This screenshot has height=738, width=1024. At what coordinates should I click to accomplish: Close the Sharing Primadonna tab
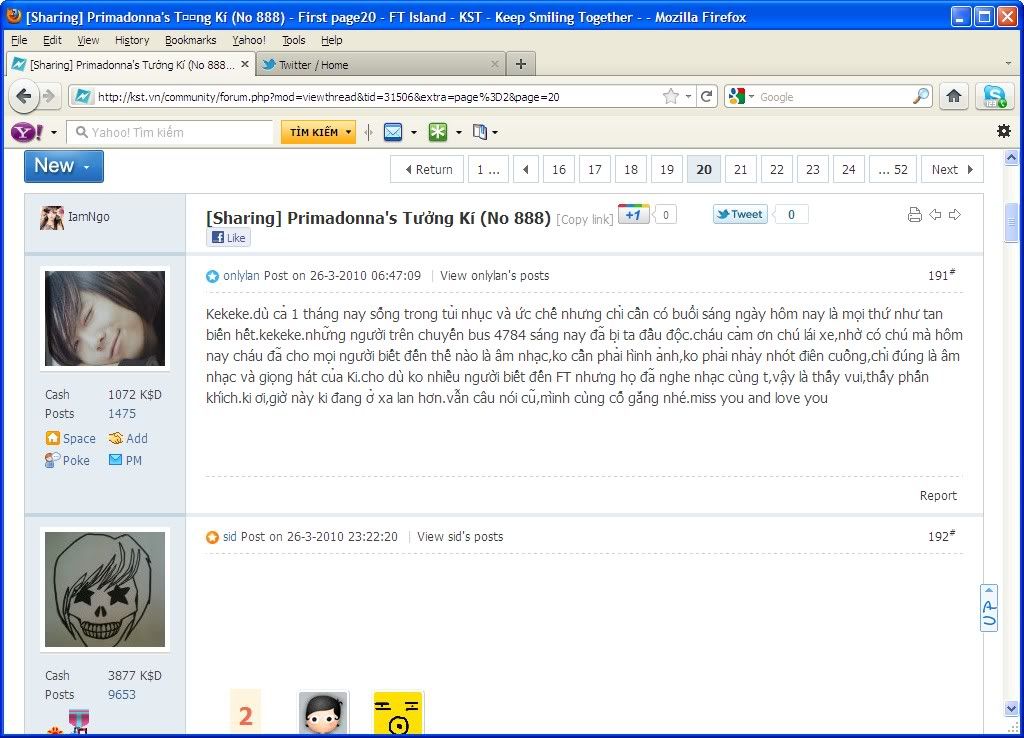point(245,64)
